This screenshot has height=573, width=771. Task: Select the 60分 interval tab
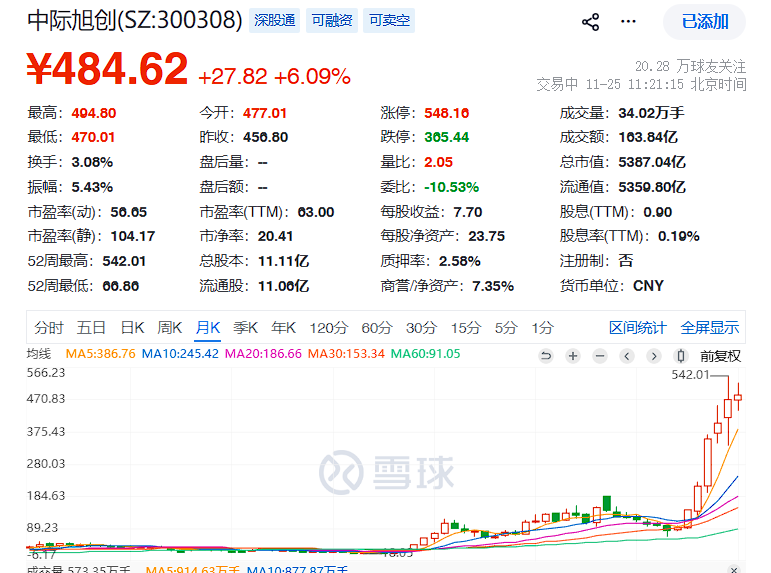coord(377,328)
